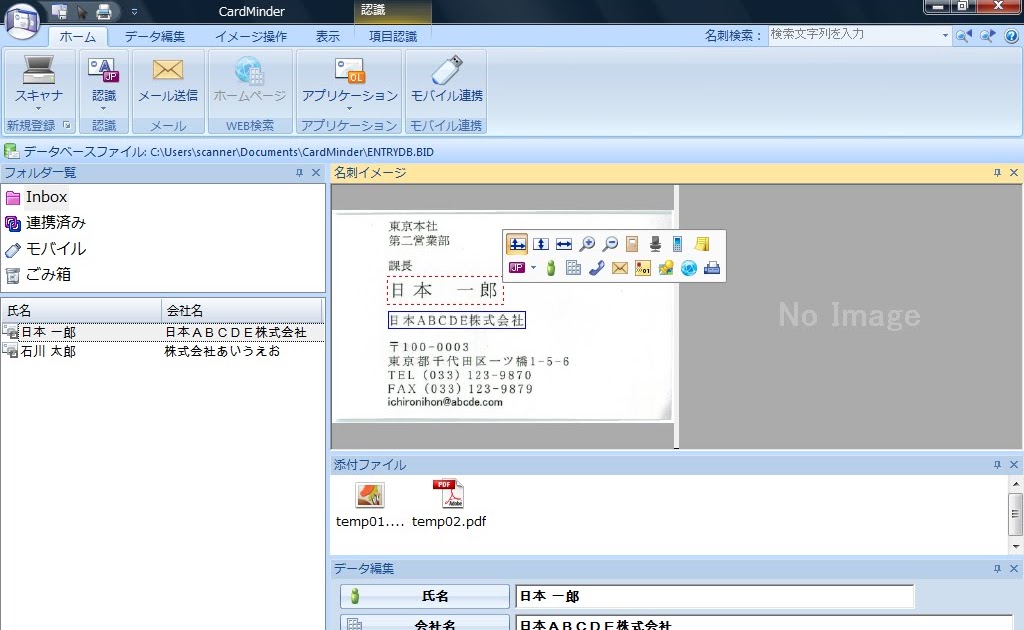Switch to the ホーム ribbon tab
This screenshot has width=1024, height=630.
coord(78,37)
